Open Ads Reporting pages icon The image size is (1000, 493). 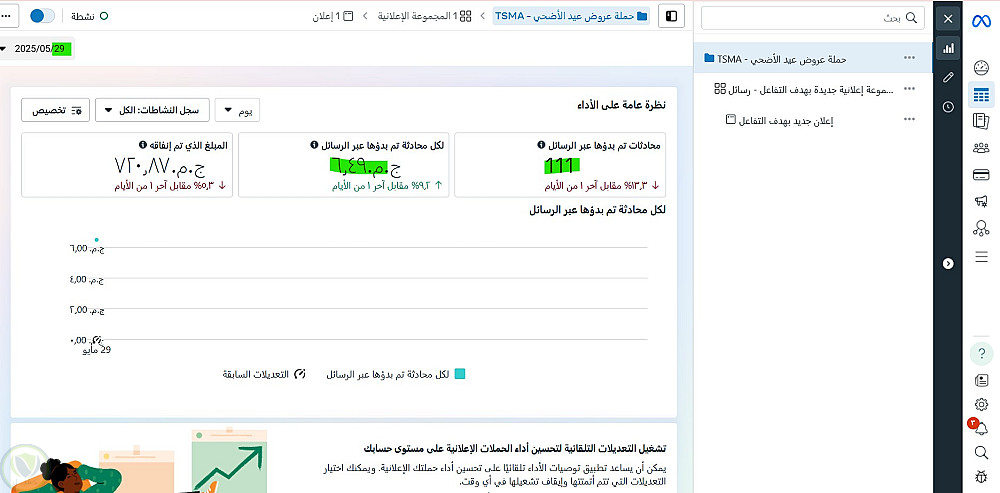tap(981, 121)
